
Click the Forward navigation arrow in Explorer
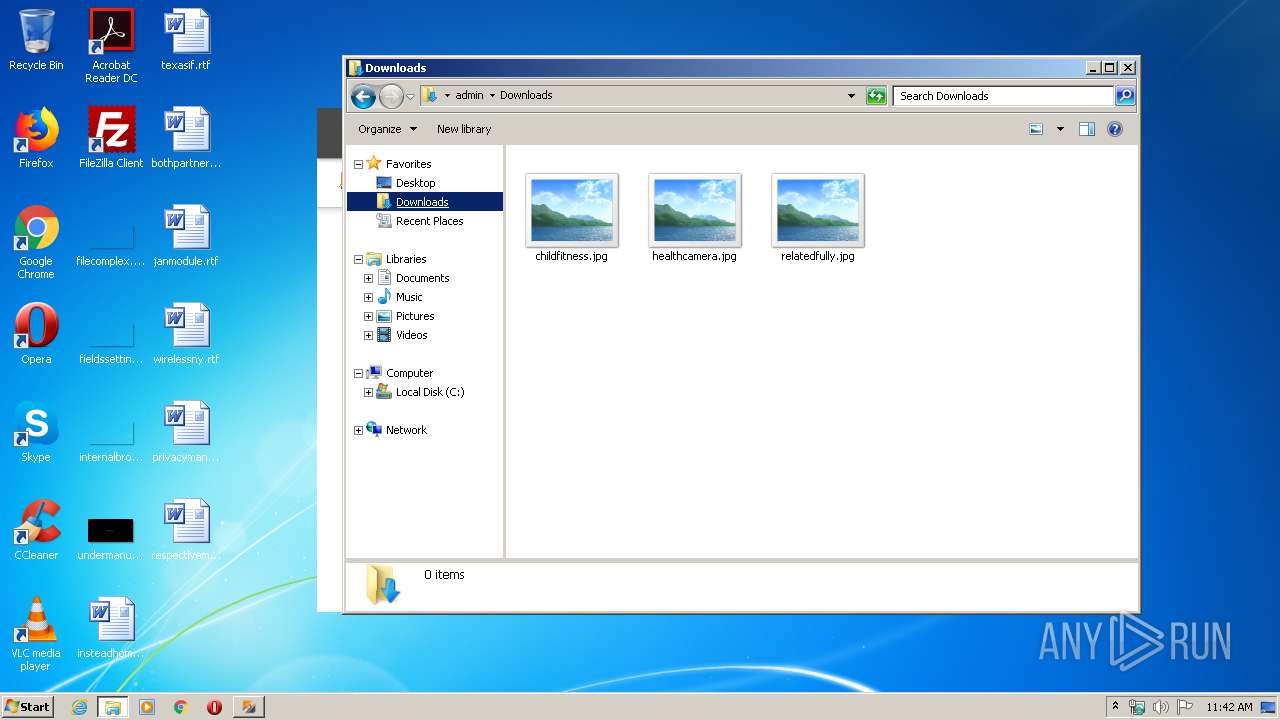click(391, 96)
